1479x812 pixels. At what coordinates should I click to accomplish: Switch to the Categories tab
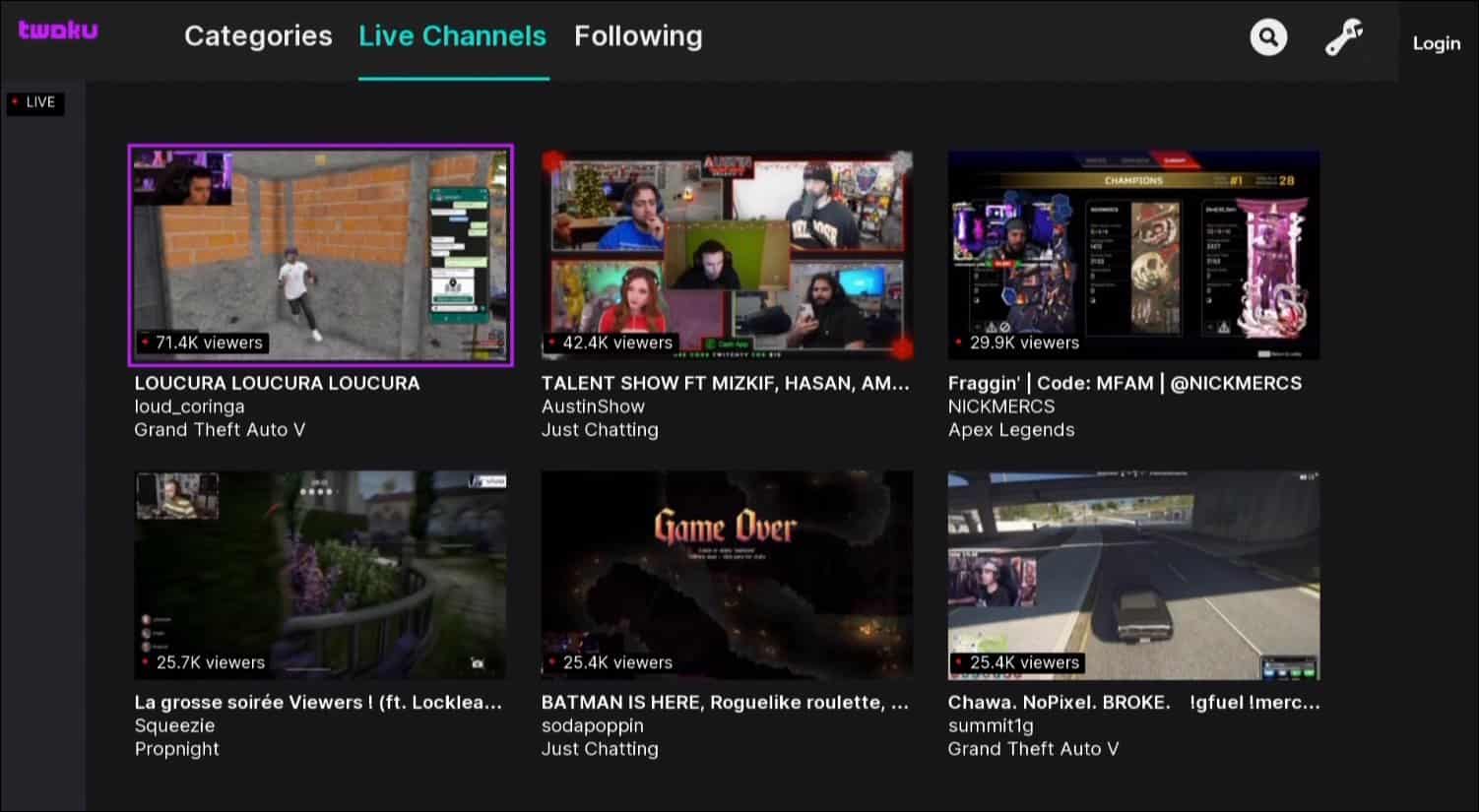pos(258,36)
